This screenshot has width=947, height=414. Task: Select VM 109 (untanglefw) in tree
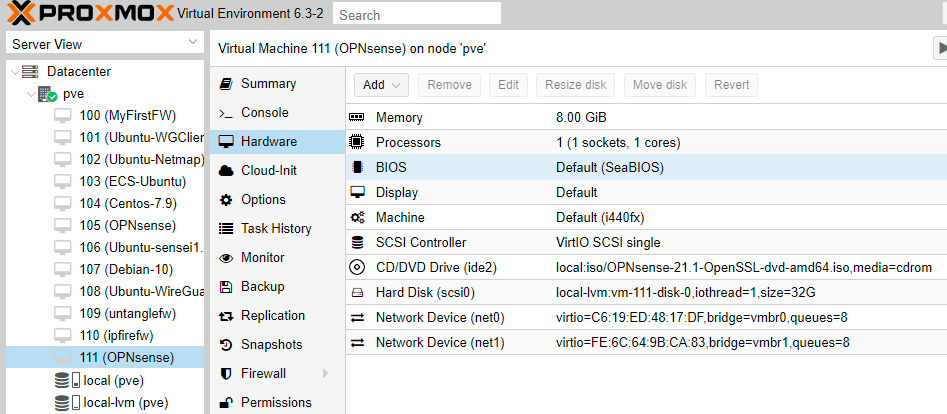click(105, 313)
